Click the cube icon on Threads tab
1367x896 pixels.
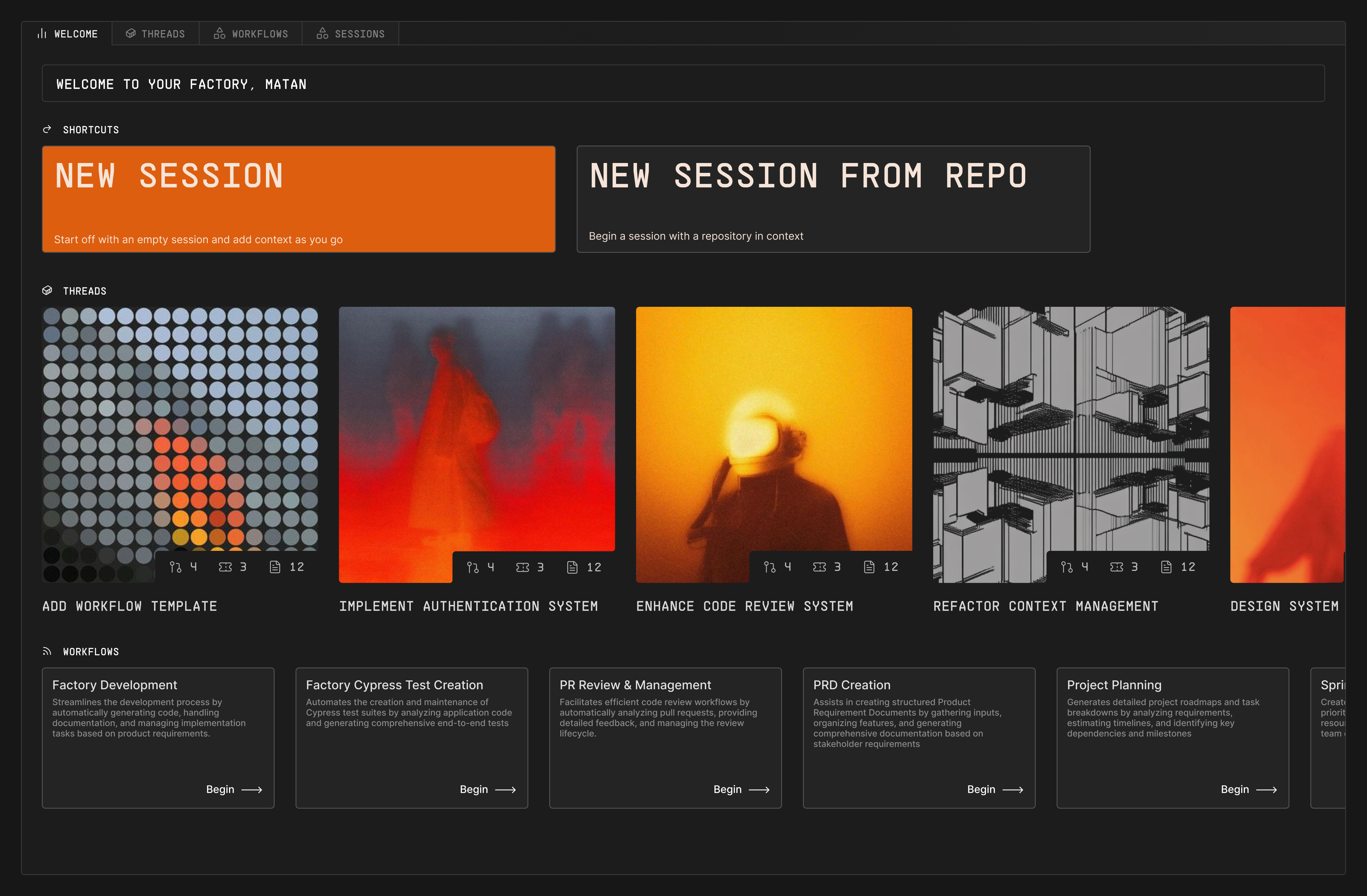(x=131, y=34)
